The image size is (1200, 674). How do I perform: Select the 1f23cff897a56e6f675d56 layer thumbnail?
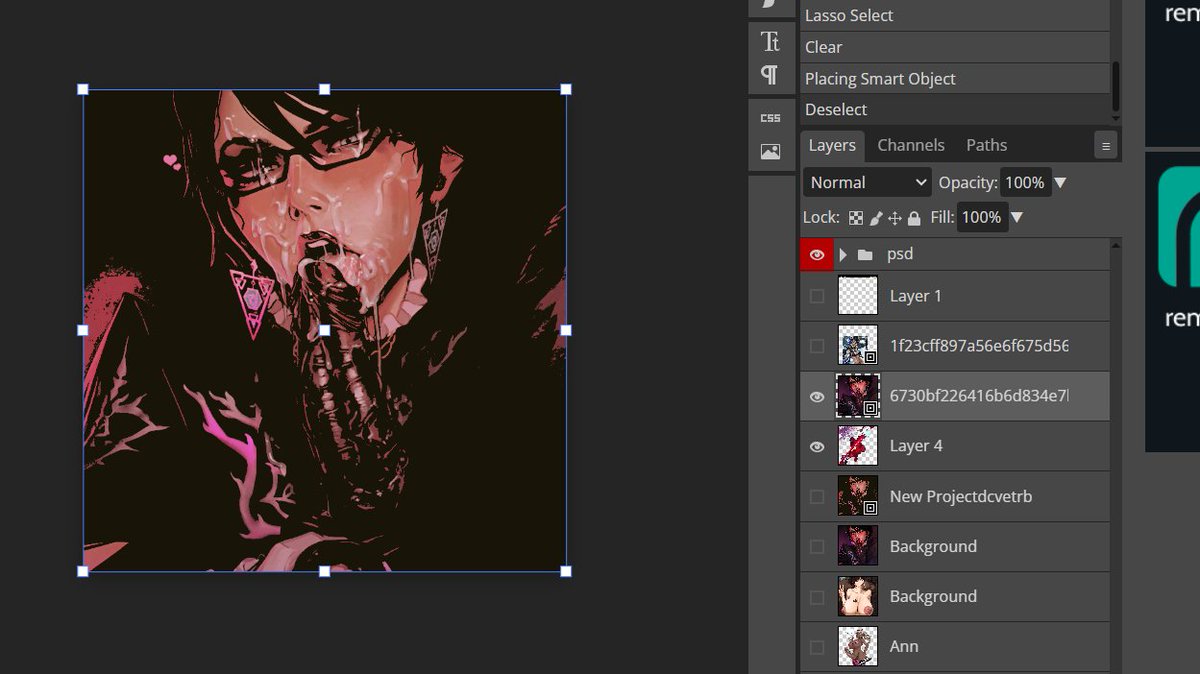click(x=857, y=346)
